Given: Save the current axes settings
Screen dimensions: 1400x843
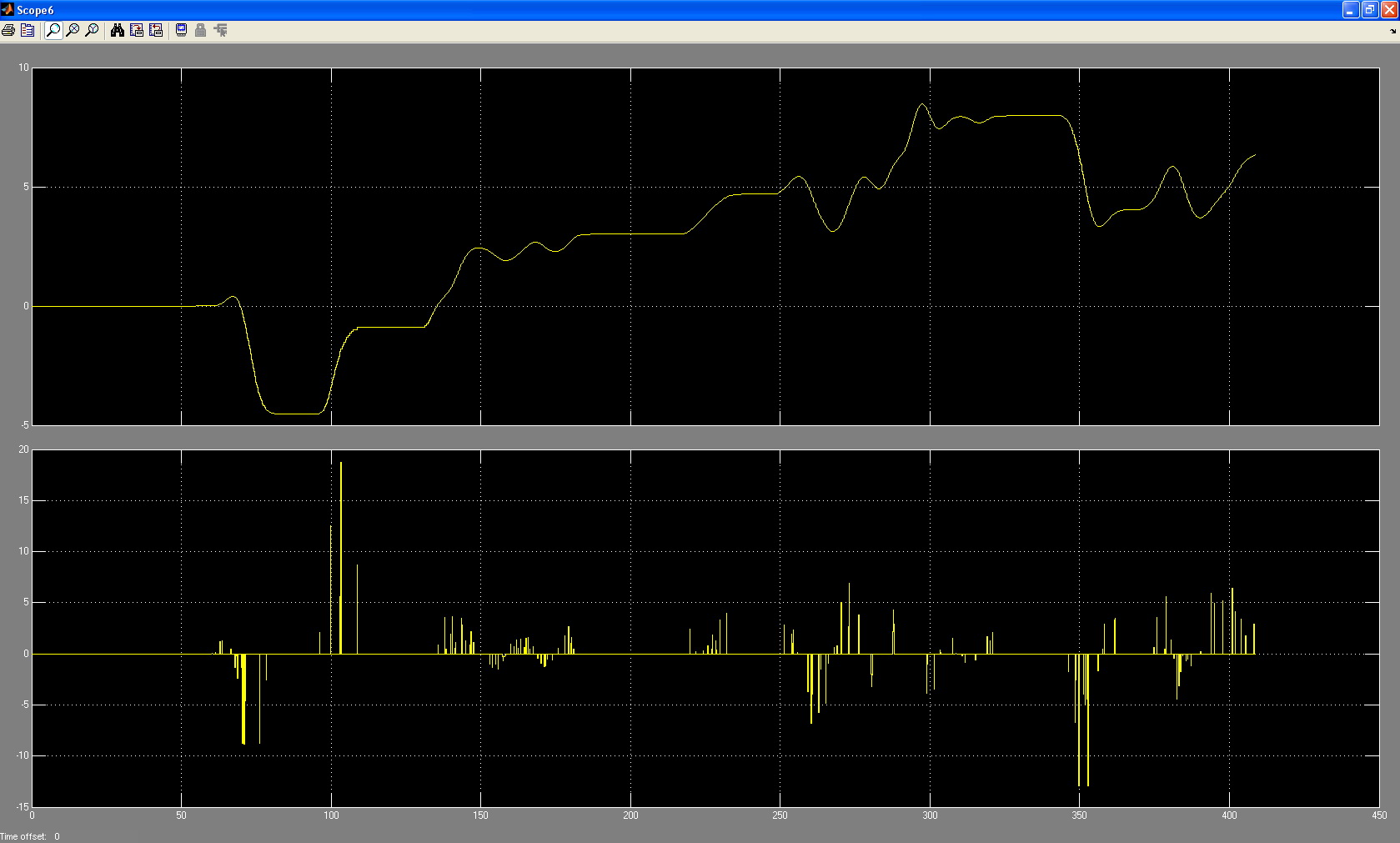Looking at the screenshot, I should (137, 31).
